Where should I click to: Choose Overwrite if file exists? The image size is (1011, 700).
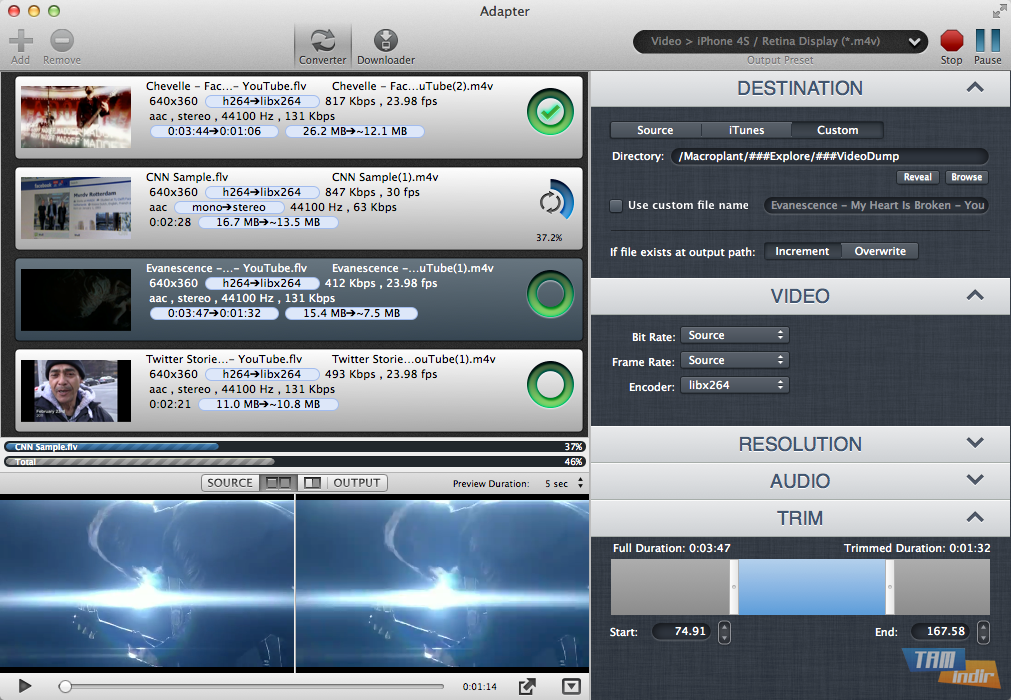(x=880, y=251)
